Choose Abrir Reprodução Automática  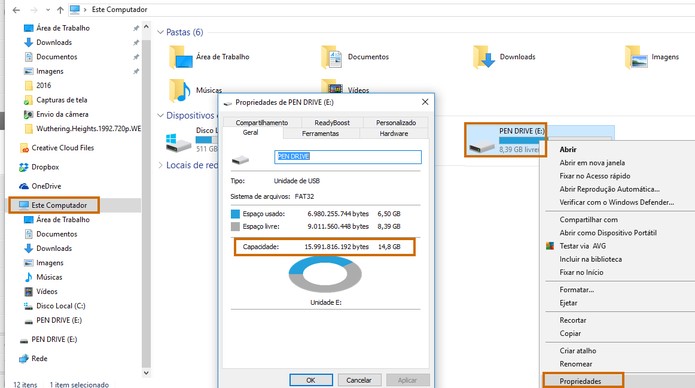click(x=609, y=189)
